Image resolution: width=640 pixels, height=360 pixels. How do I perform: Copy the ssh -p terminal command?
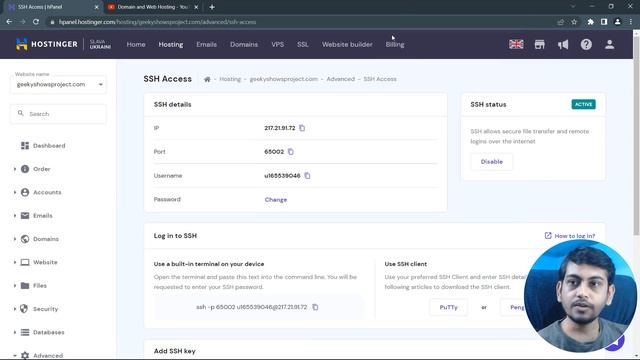(315, 307)
